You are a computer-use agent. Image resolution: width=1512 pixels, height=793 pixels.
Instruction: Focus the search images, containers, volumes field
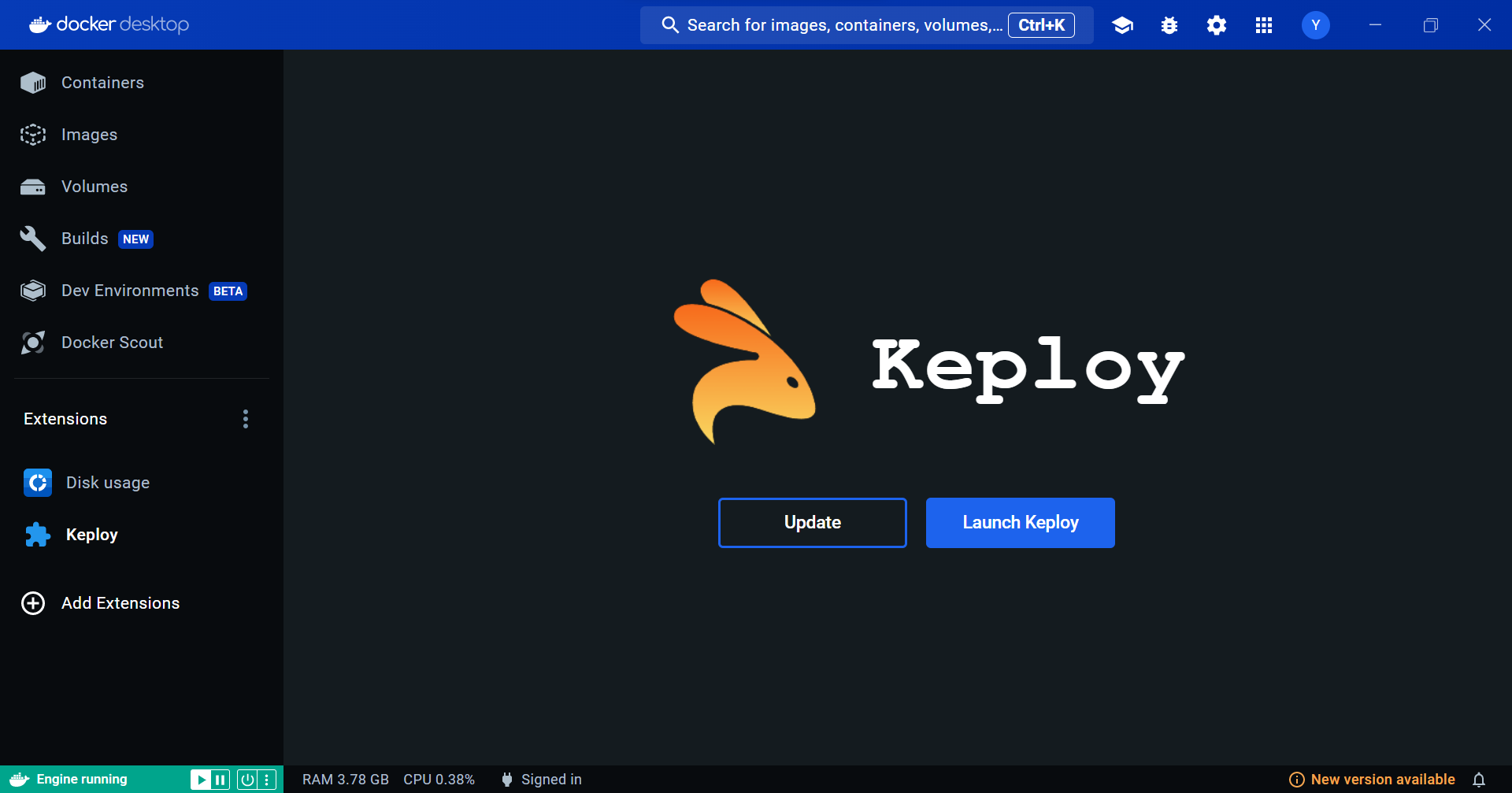point(867,25)
